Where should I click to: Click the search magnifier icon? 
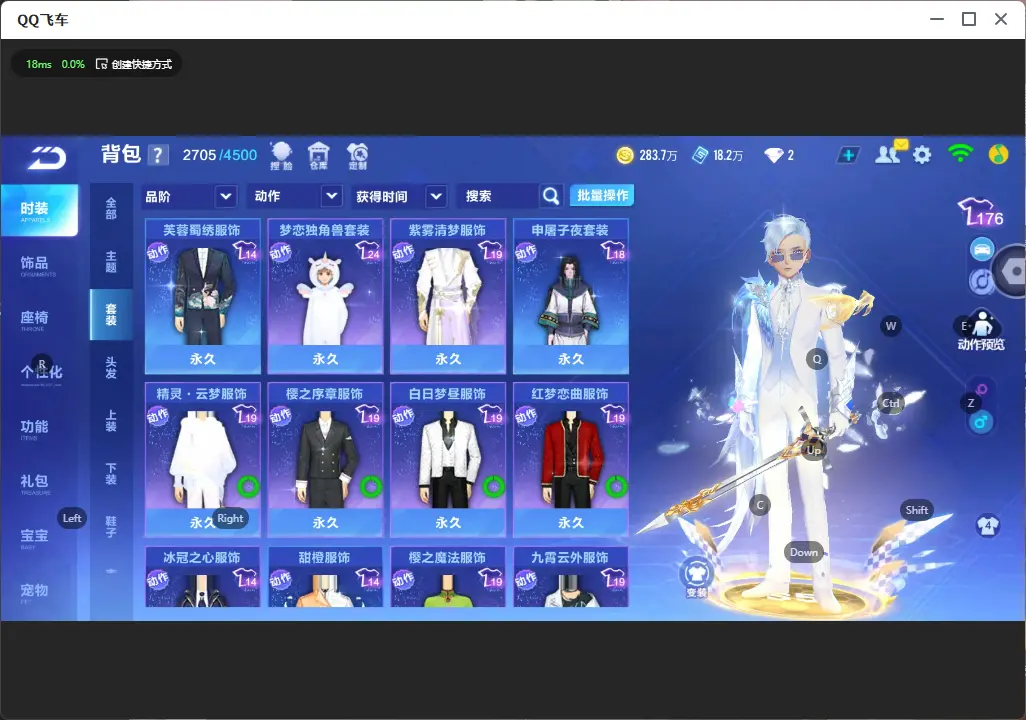pyautogui.click(x=551, y=196)
